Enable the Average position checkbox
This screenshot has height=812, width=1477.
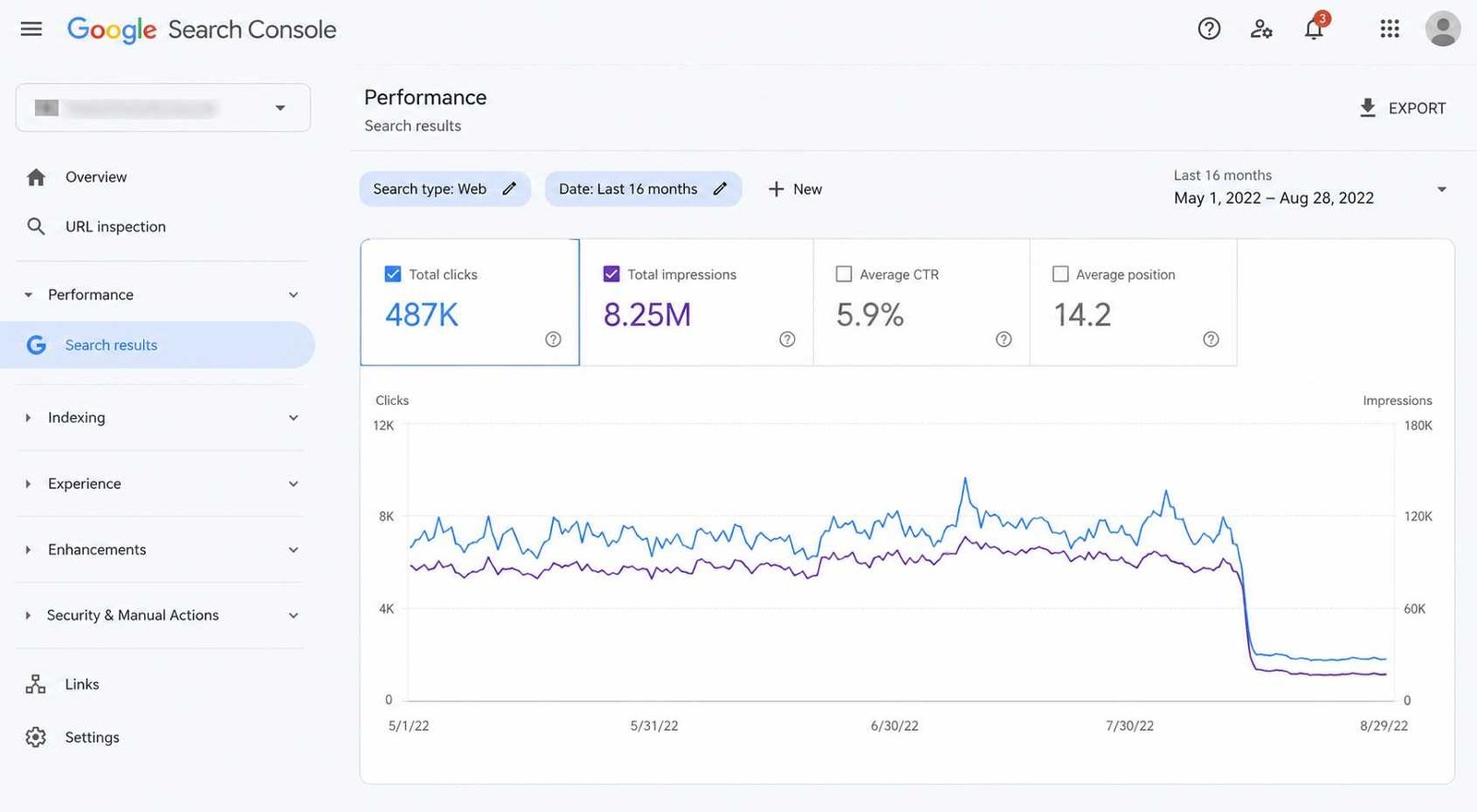pyautogui.click(x=1061, y=274)
